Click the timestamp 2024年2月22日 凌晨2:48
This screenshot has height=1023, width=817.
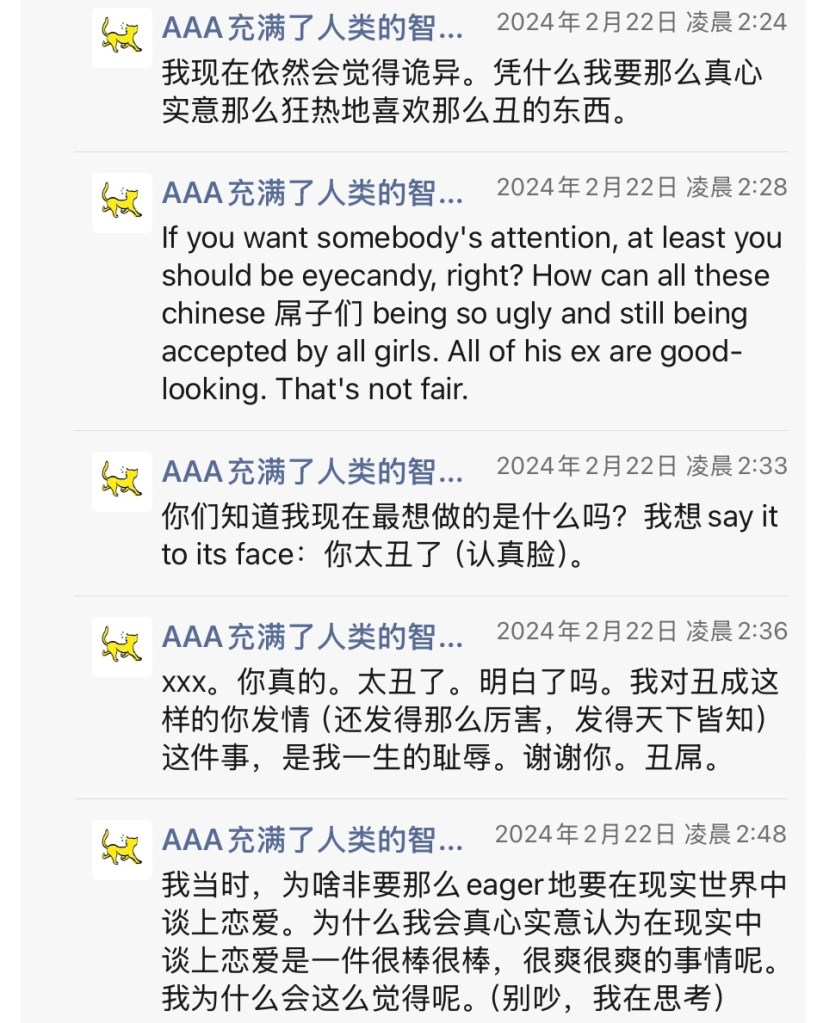pyautogui.click(x=641, y=834)
